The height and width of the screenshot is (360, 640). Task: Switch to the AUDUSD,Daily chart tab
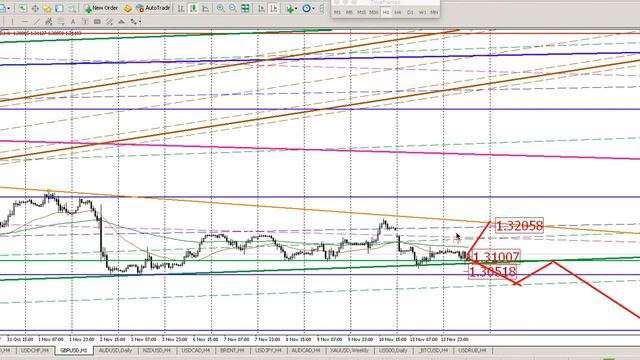coord(116,350)
